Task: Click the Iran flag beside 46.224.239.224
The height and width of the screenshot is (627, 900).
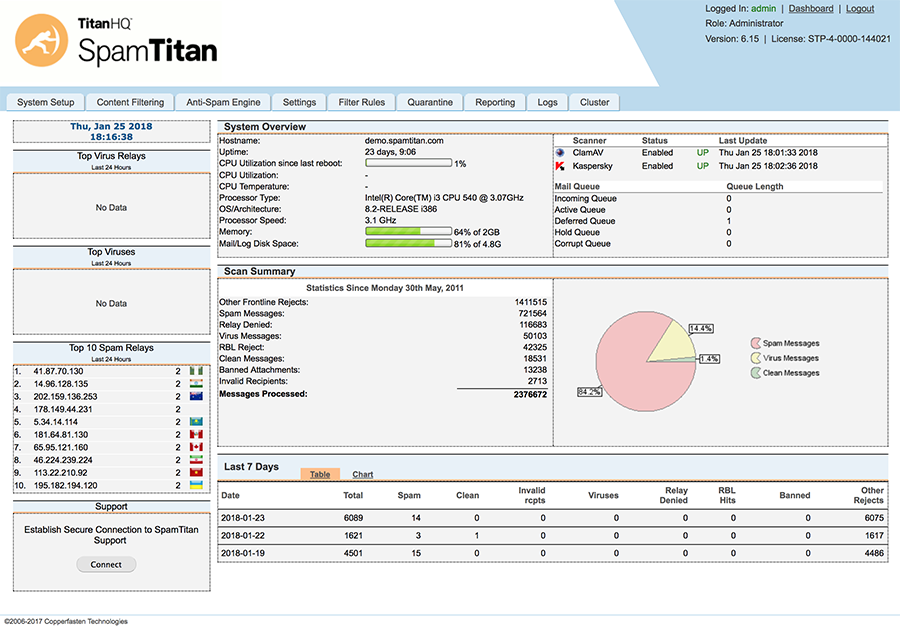Action: point(194,460)
